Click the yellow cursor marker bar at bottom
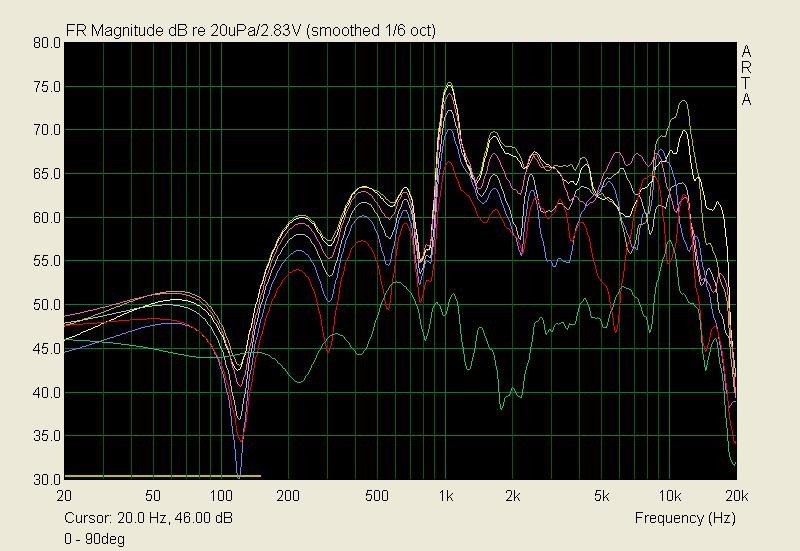 click(x=163, y=476)
